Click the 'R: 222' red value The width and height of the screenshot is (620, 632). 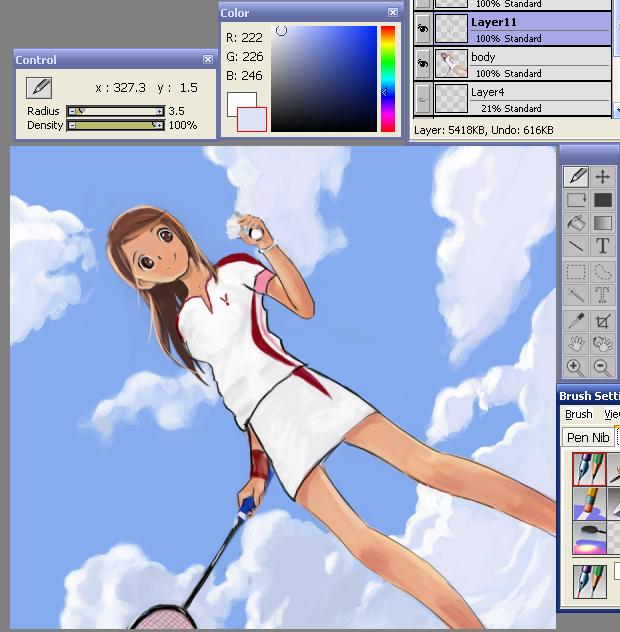(x=244, y=38)
